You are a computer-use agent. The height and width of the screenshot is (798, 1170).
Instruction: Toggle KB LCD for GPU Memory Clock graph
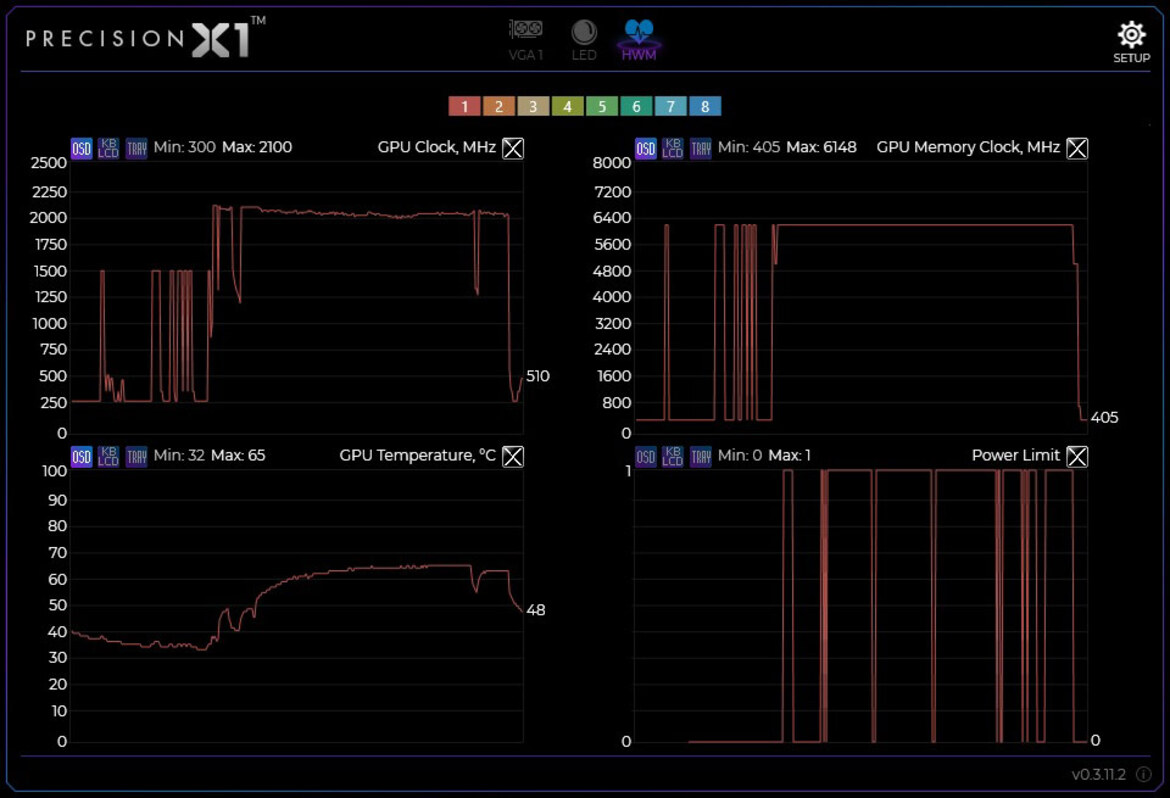pos(672,149)
